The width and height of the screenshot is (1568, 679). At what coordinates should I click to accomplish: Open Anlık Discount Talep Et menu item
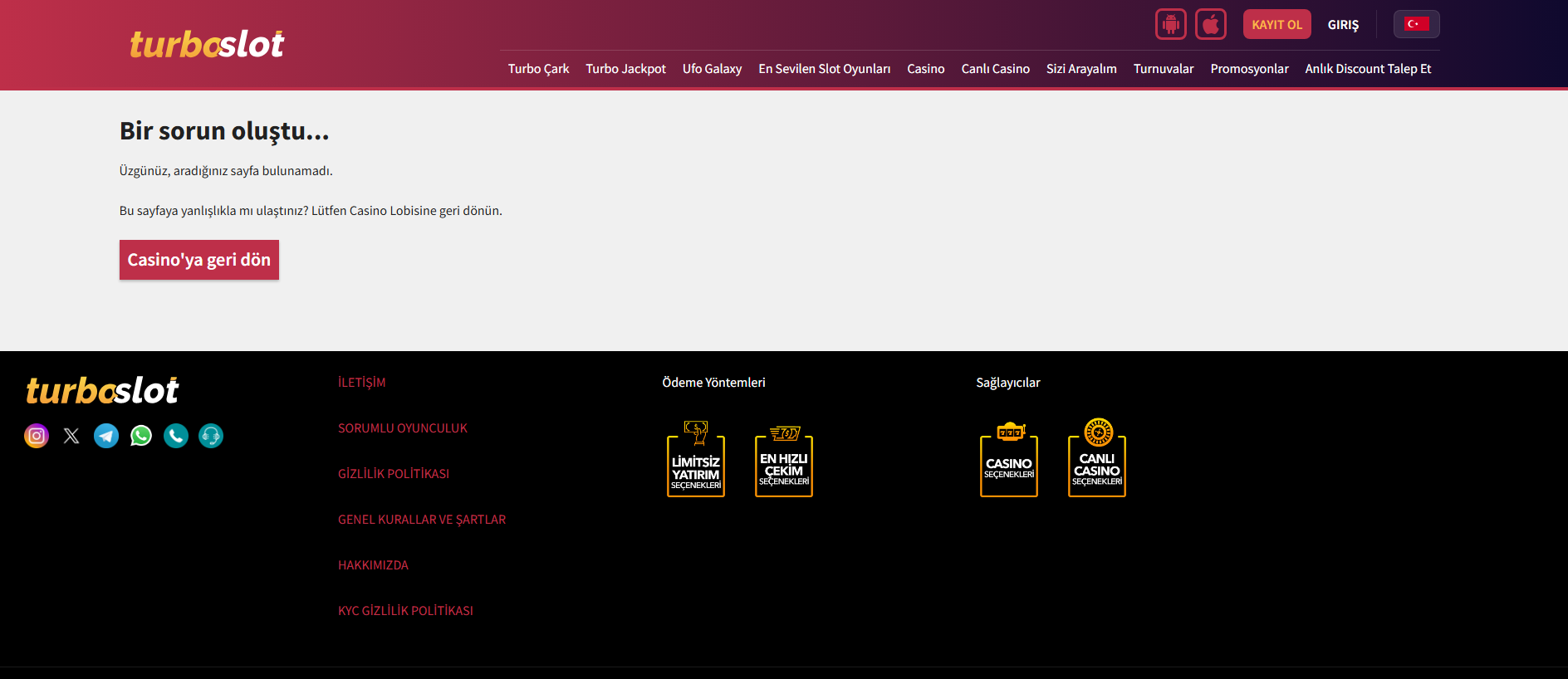tap(1368, 69)
